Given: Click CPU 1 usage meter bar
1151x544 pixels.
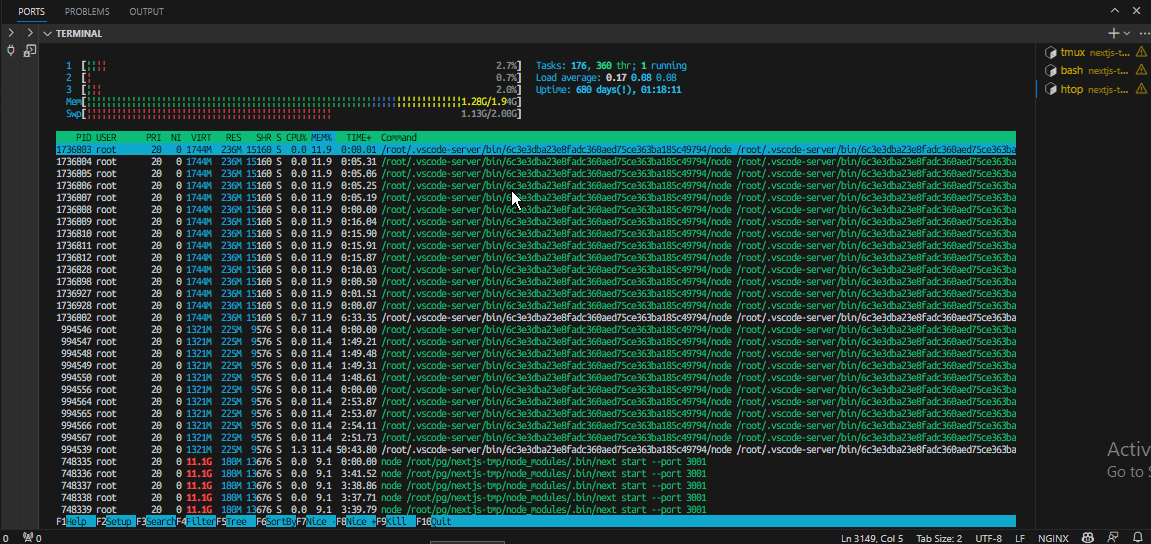Looking at the screenshot, I should (293, 65).
